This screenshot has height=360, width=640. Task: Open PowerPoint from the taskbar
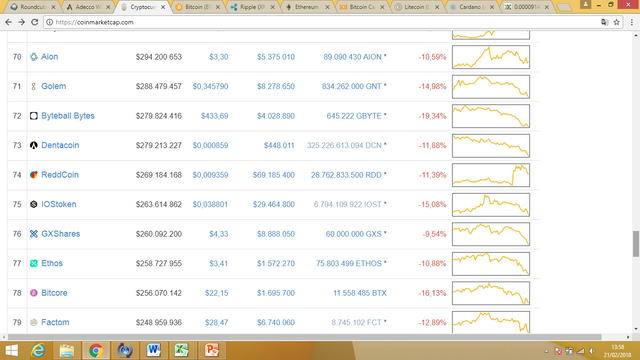211,350
